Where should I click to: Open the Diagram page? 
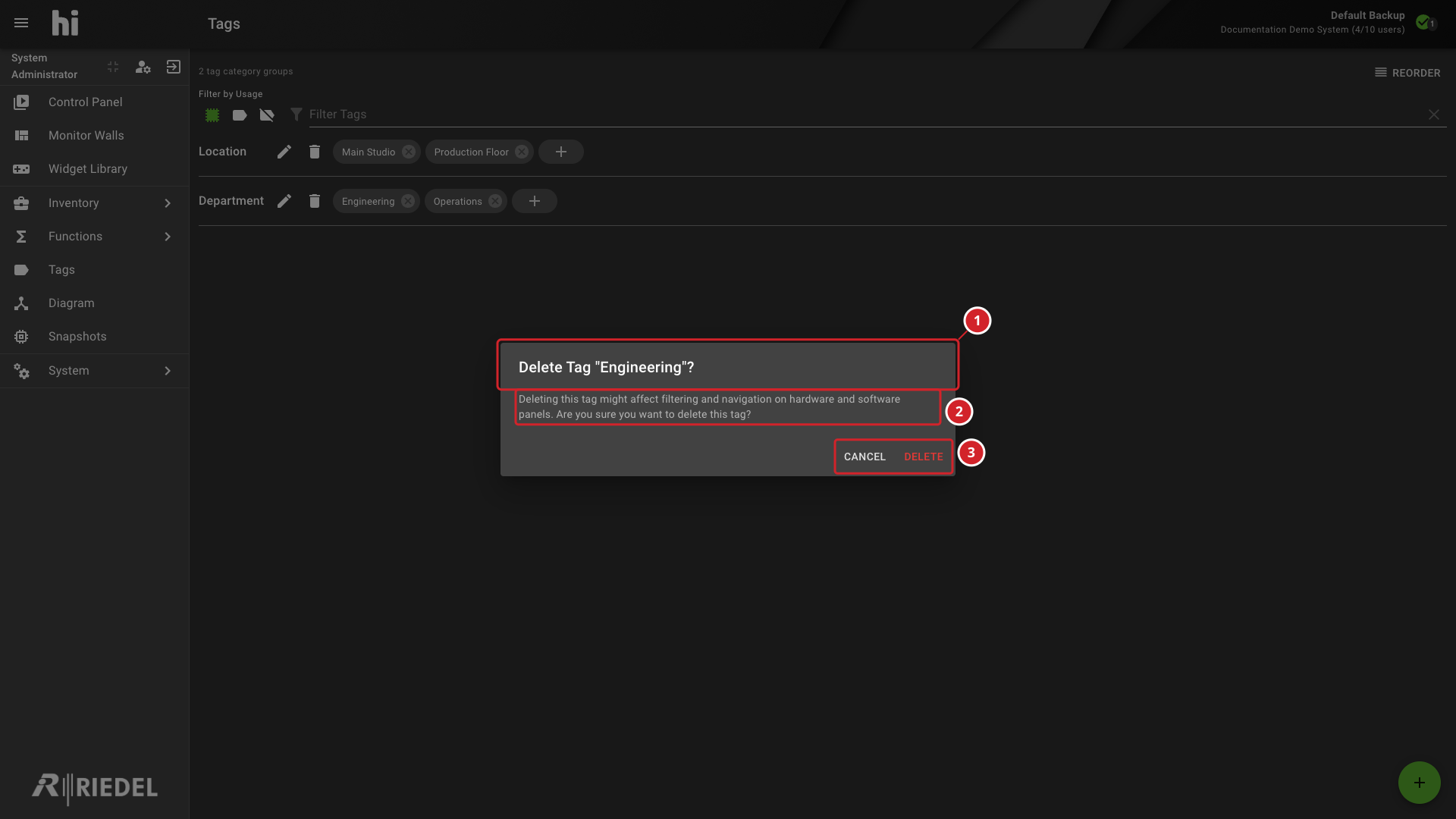point(94,303)
